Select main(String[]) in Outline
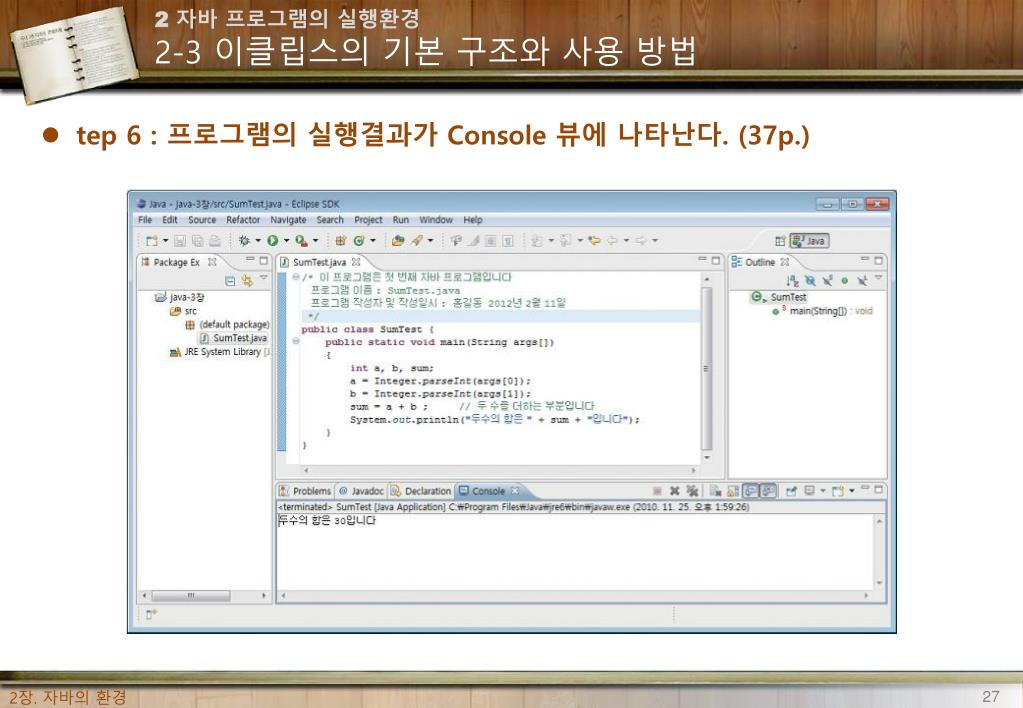 pos(822,311)
